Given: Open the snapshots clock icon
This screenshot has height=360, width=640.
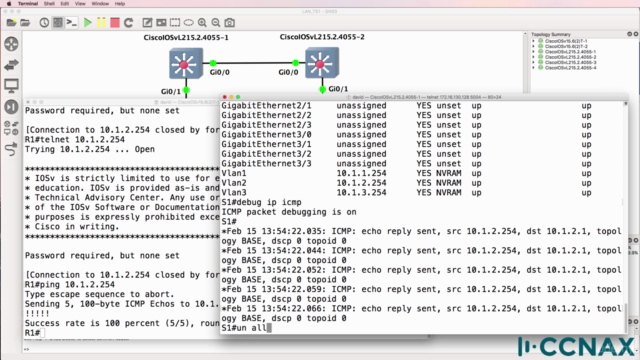Looking at the screenshot, I should (x=44, y=22).
